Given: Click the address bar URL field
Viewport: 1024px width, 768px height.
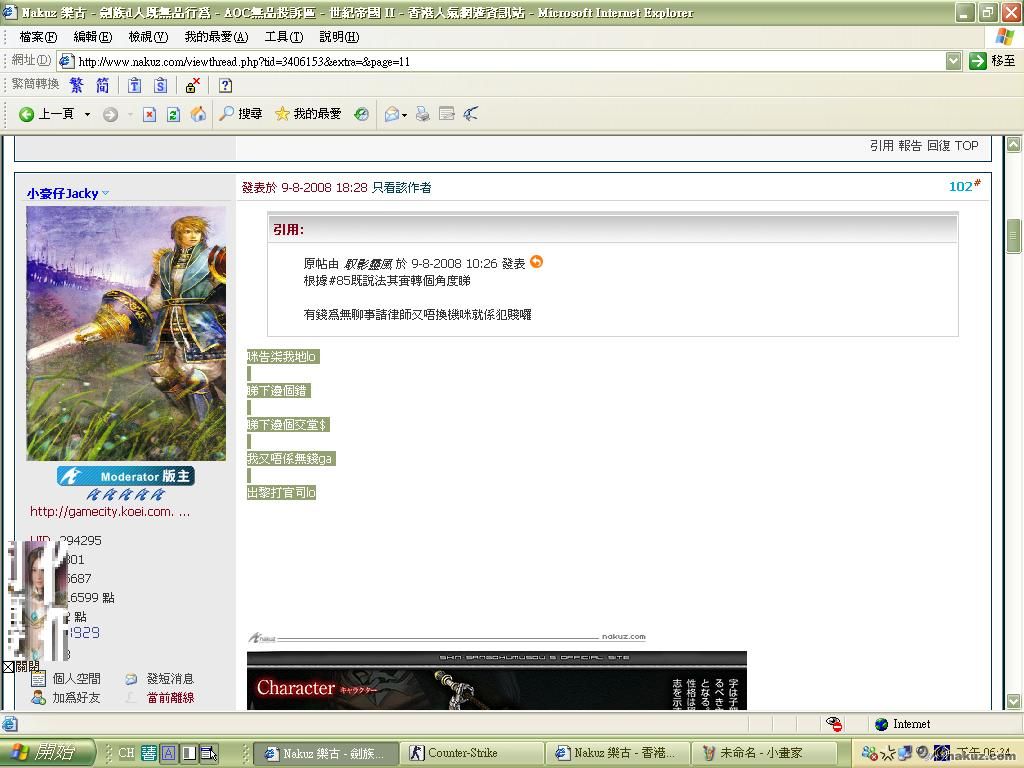Looking at the screenshot, I should click(x=502, y=61).
